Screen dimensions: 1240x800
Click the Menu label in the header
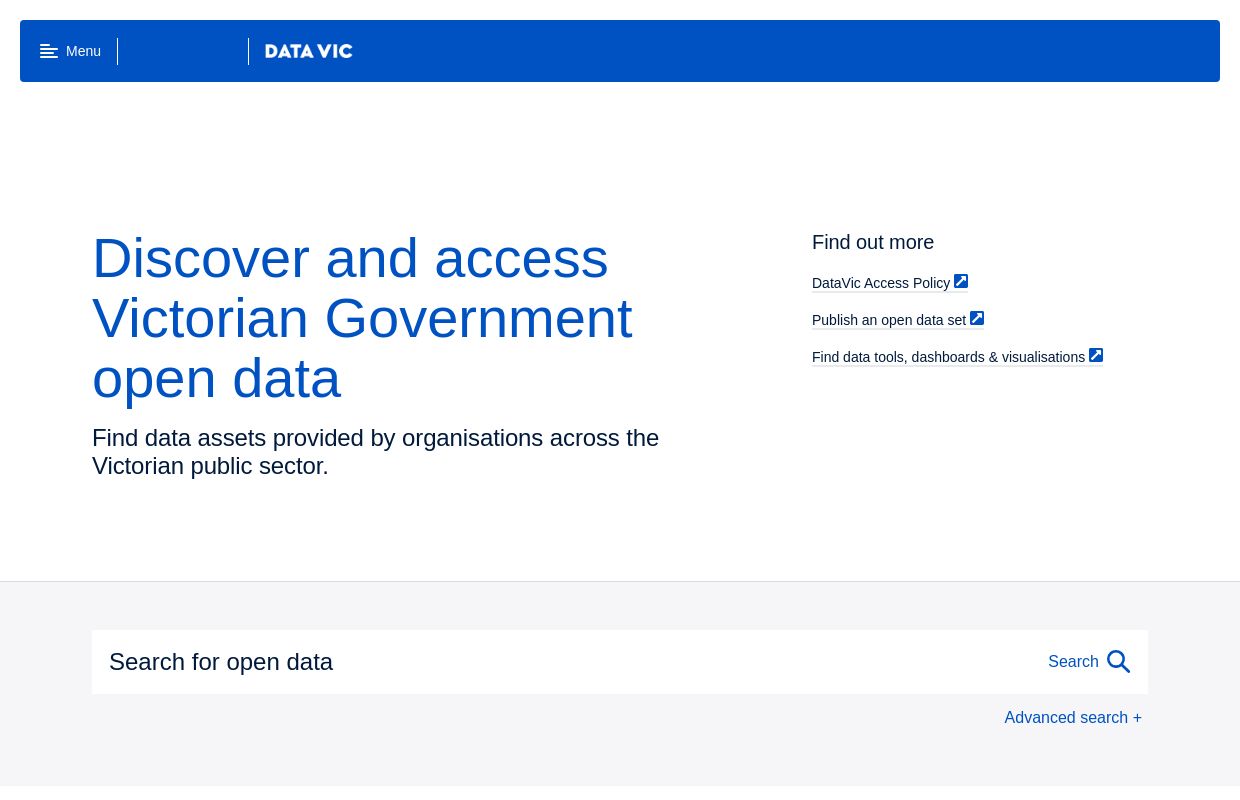[x=83, y=51]
